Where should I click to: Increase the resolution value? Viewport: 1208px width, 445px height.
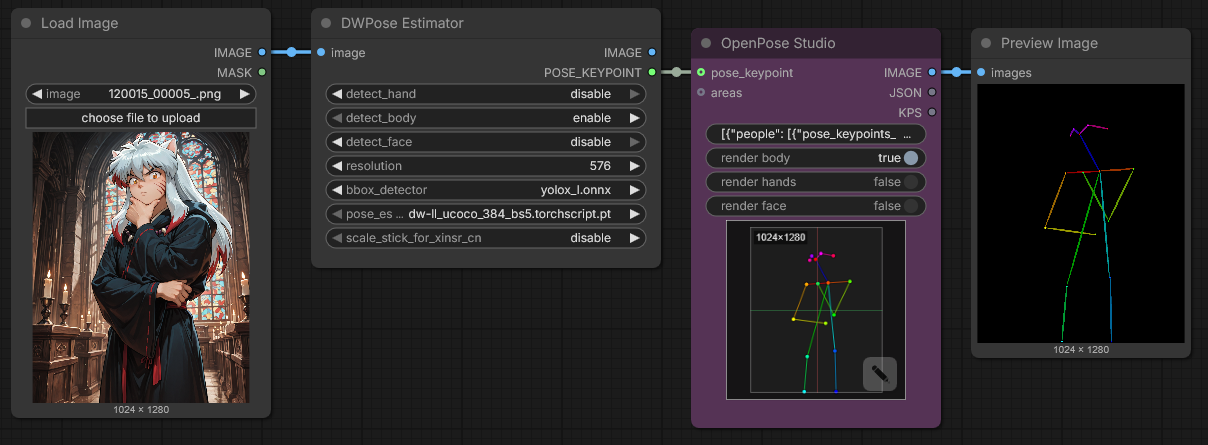634,166
